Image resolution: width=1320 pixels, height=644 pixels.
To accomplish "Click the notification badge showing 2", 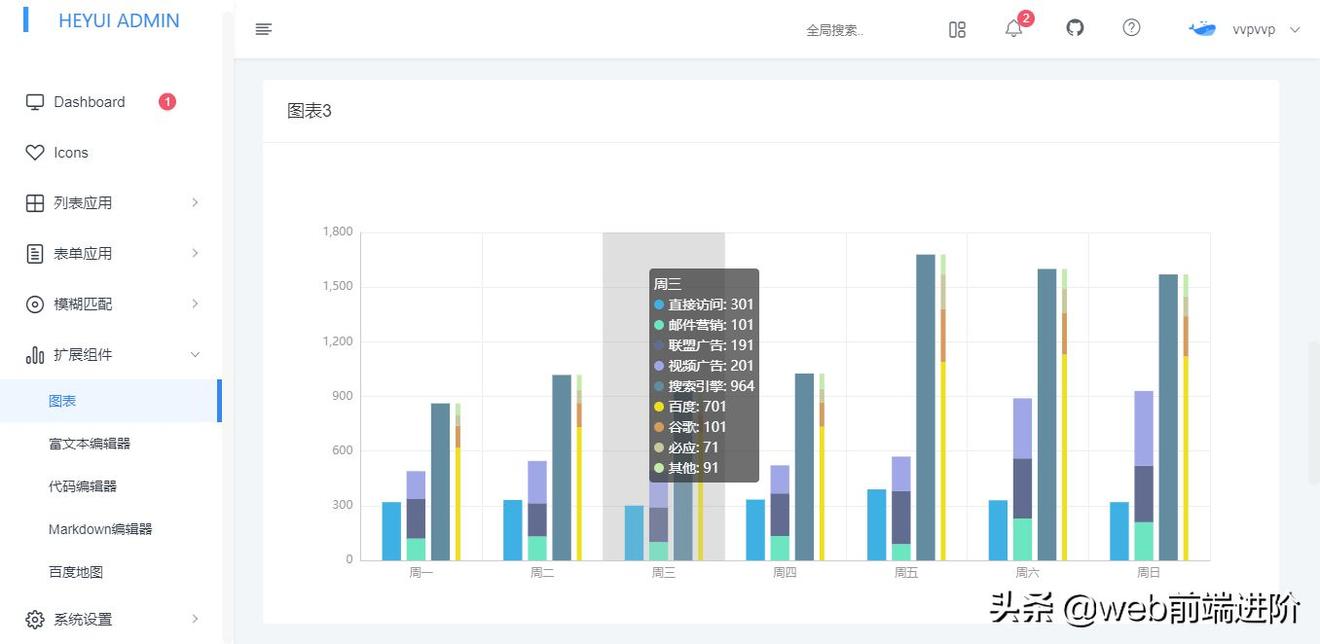I will [x=1025, y=17].
